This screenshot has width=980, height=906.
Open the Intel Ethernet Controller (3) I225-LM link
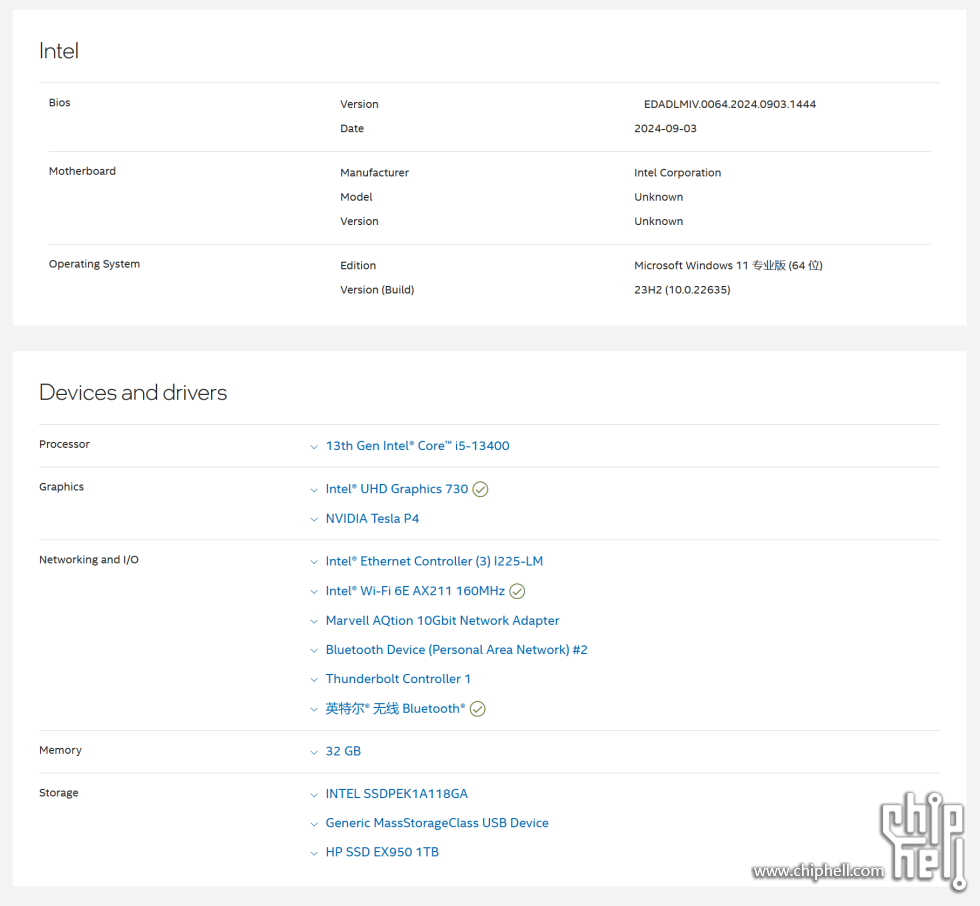434,561
